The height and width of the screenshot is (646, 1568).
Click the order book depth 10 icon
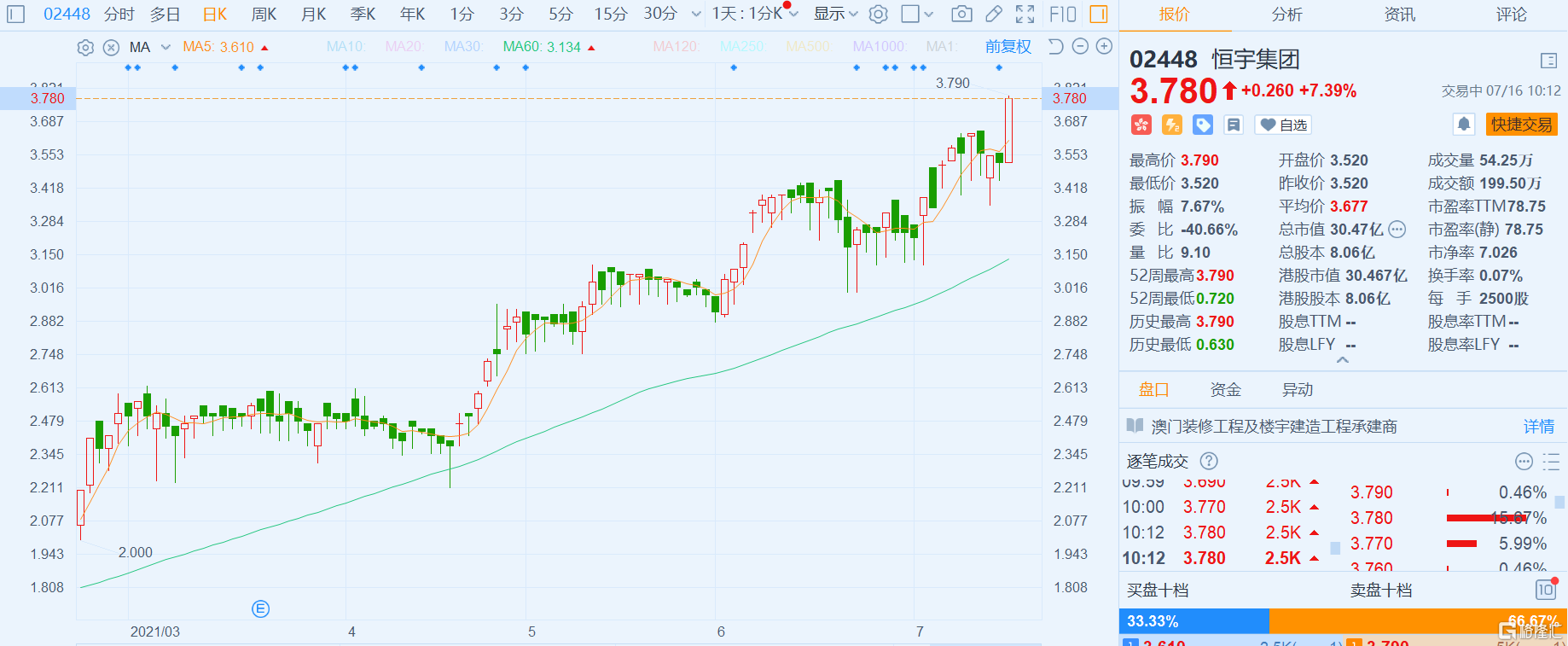point(1546,590)
